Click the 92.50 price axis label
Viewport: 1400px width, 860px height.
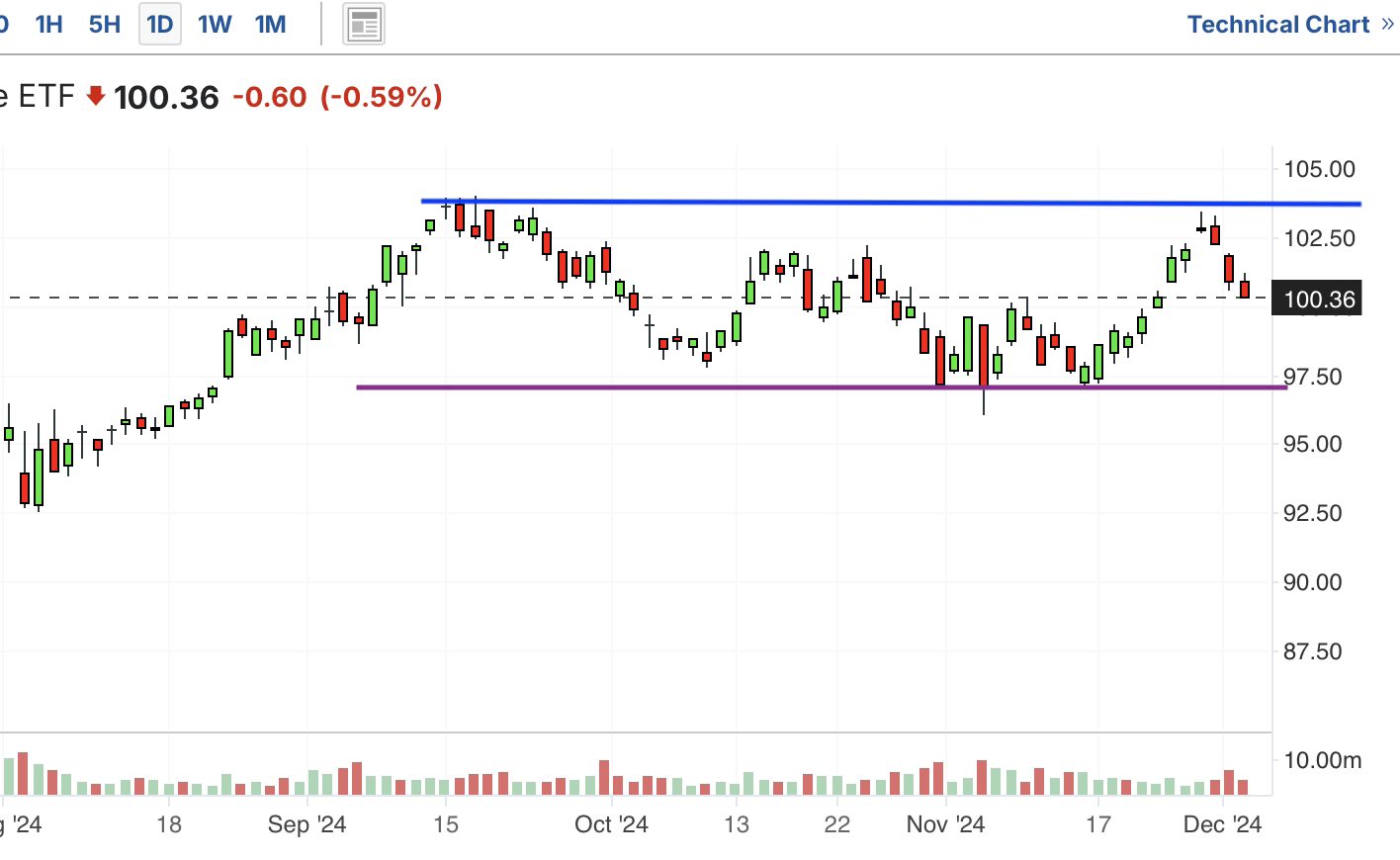(1312, 513)
